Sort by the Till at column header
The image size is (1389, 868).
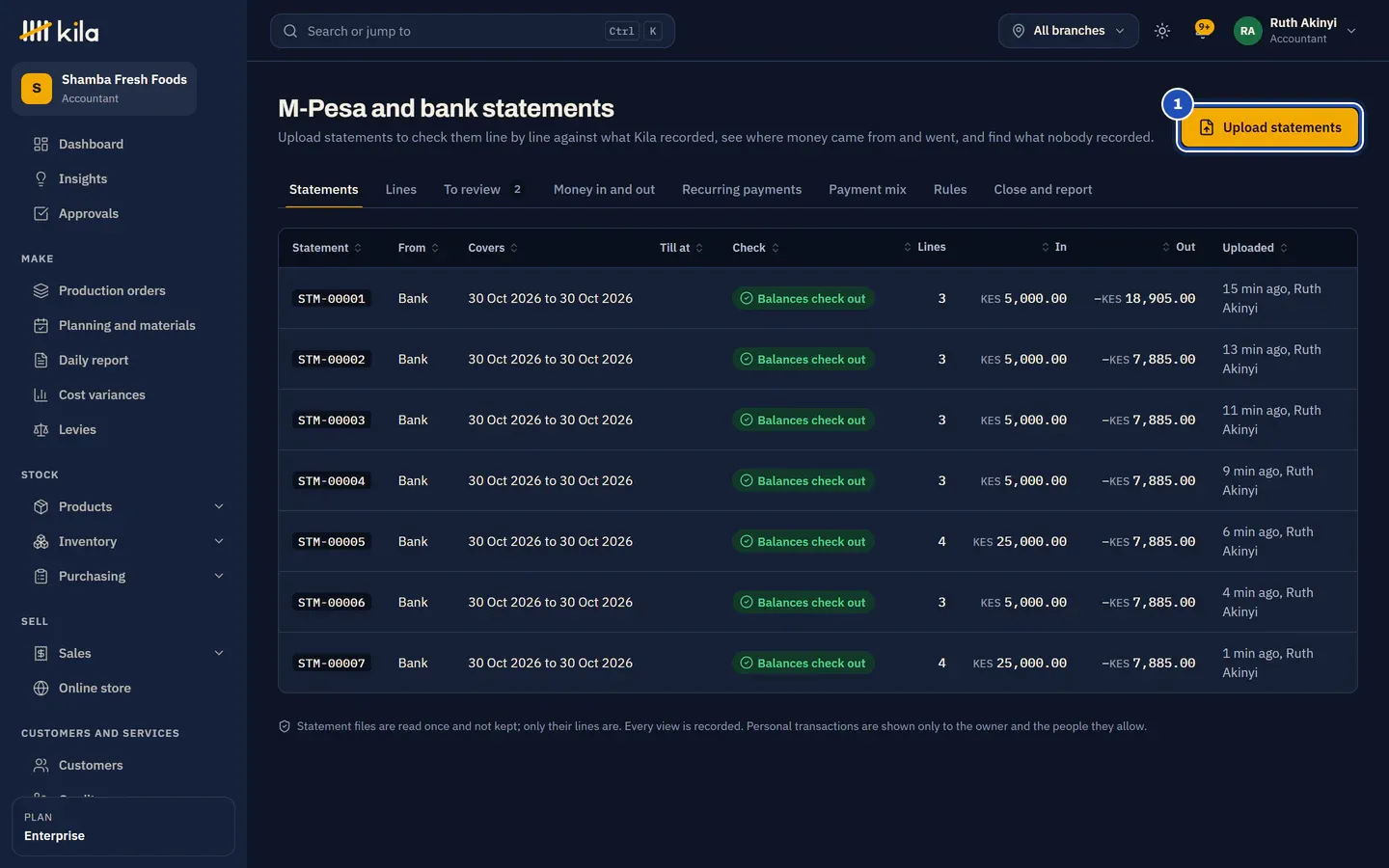pyautogui.click(x=681, y=248)
